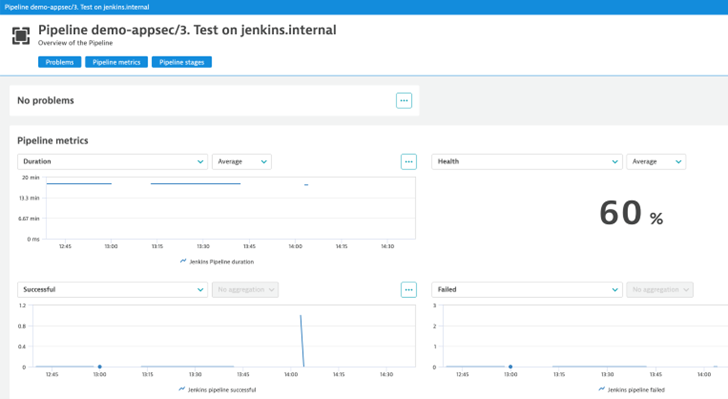Open the Duration chart three-dot menu

click(409, 162)
